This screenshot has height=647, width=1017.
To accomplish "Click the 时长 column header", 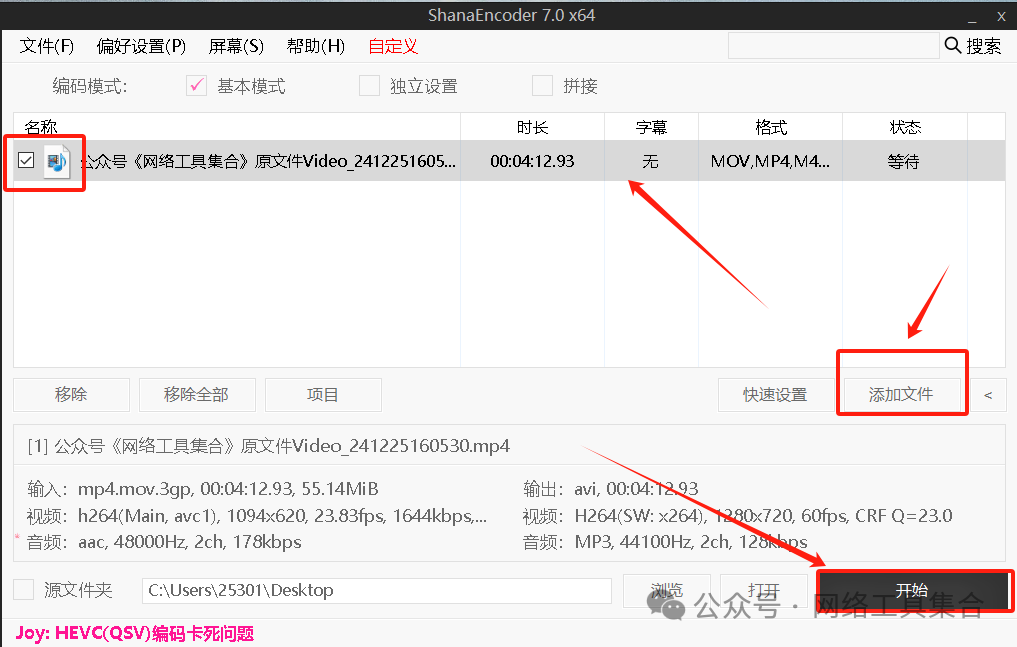I will pyautogui.click(x=532, y=127).
